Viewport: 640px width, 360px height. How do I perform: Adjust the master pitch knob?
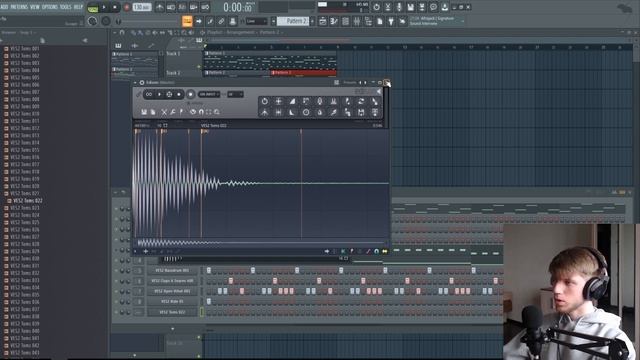(x=106, y=21)
